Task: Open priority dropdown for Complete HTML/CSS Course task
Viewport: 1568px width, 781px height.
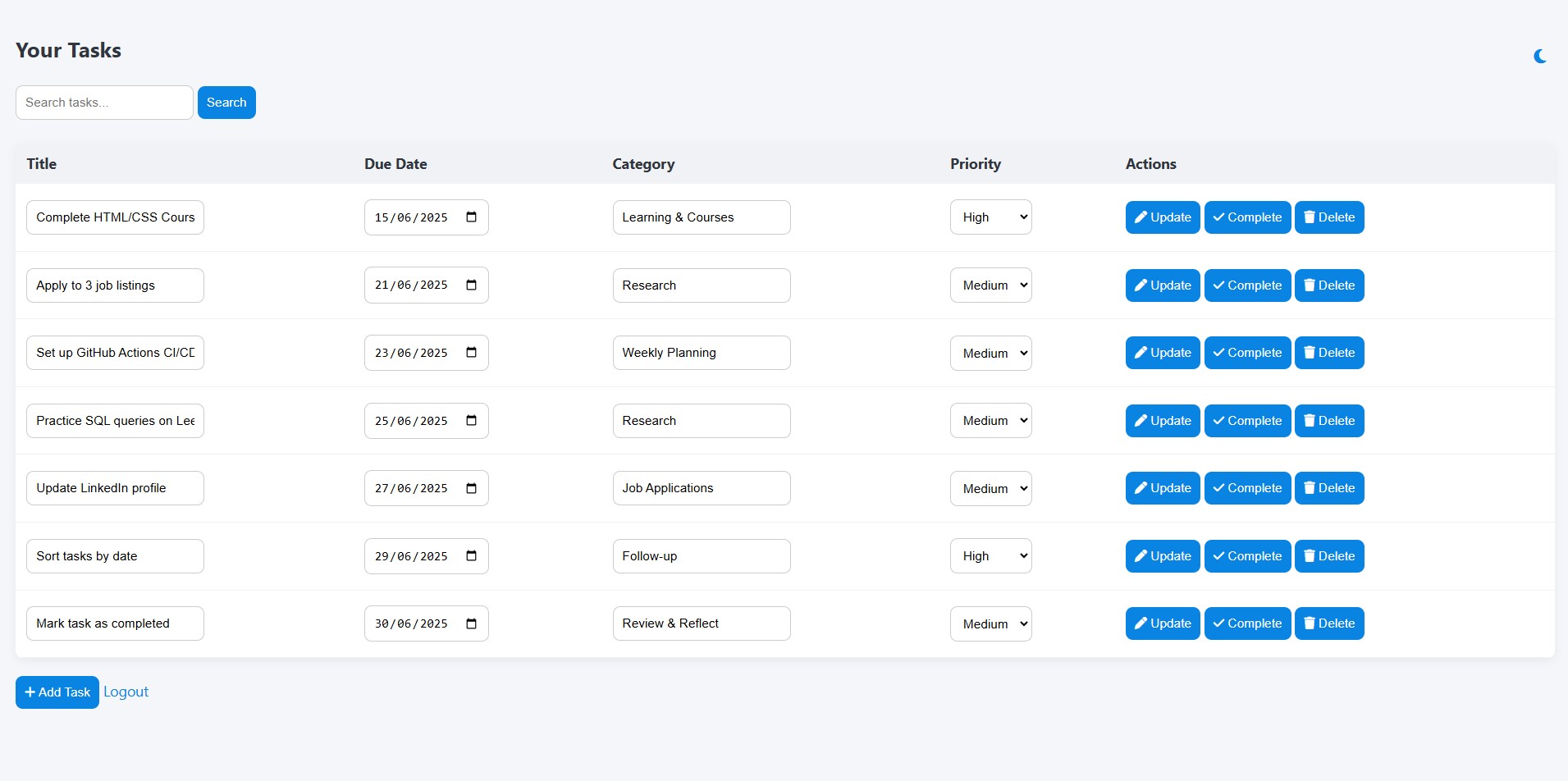Action: [990, 217]
